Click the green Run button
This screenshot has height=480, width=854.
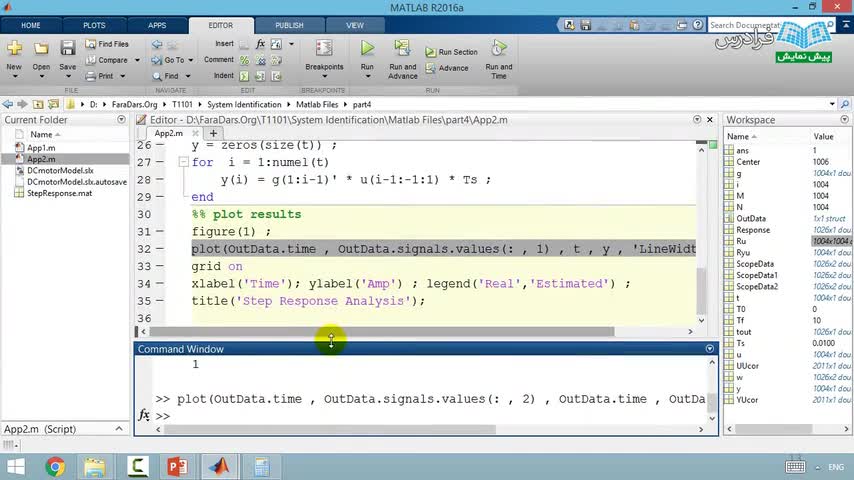point(367,48)
